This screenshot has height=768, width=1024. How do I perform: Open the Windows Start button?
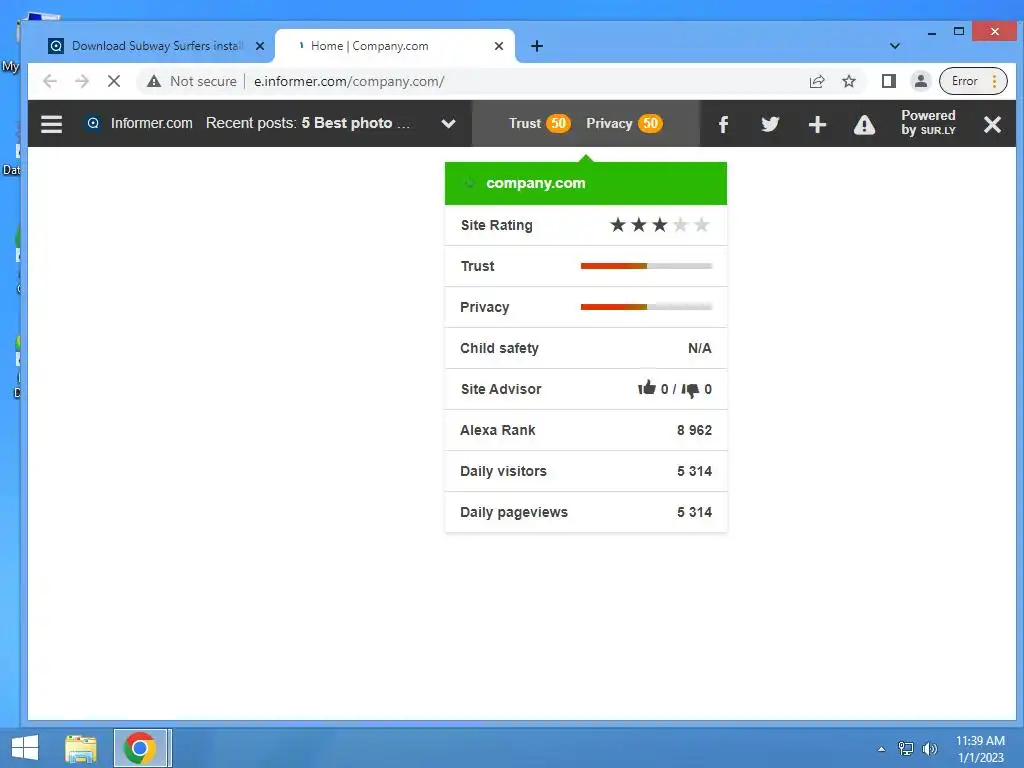[x=25, y=748]
